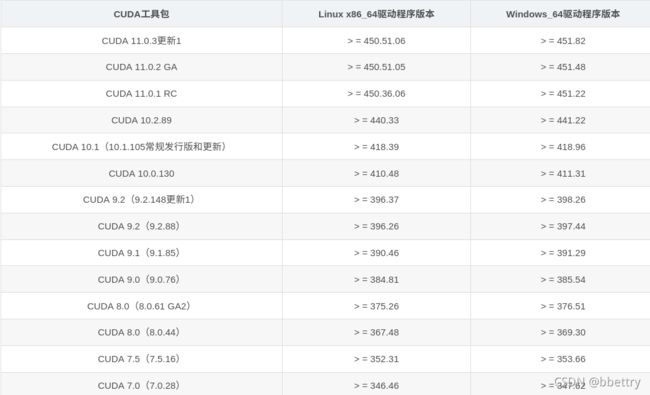Click the CUDA工具包 column header
This screenshot has width=650, height=395.
point(141,14)
